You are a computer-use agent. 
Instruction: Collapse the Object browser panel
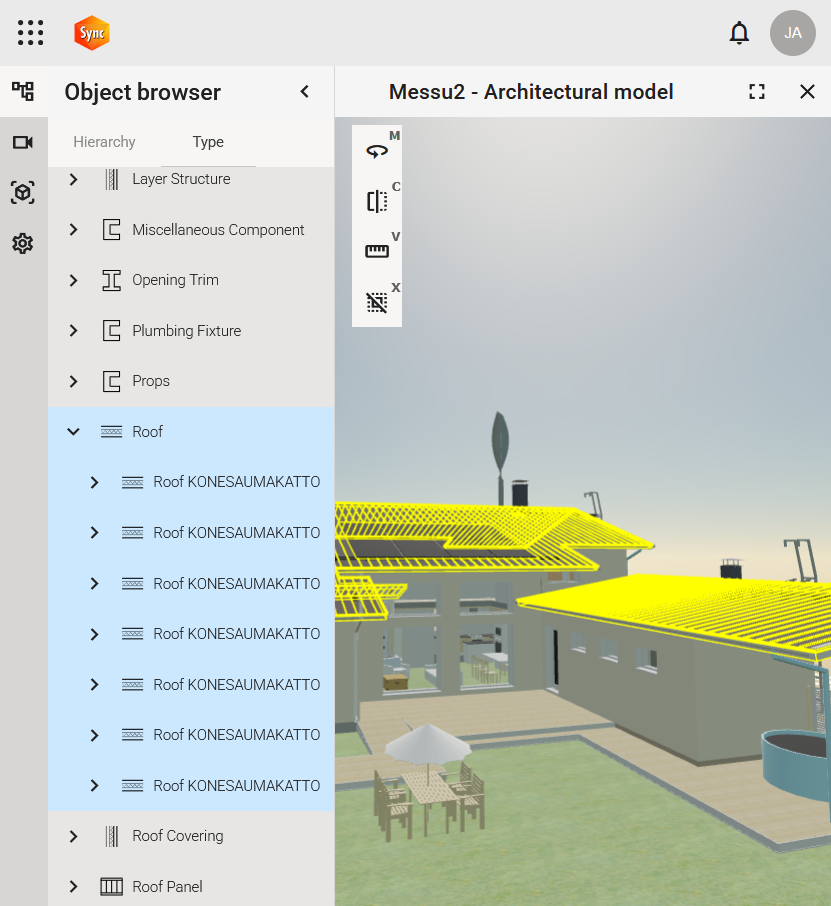click(305, 92)
